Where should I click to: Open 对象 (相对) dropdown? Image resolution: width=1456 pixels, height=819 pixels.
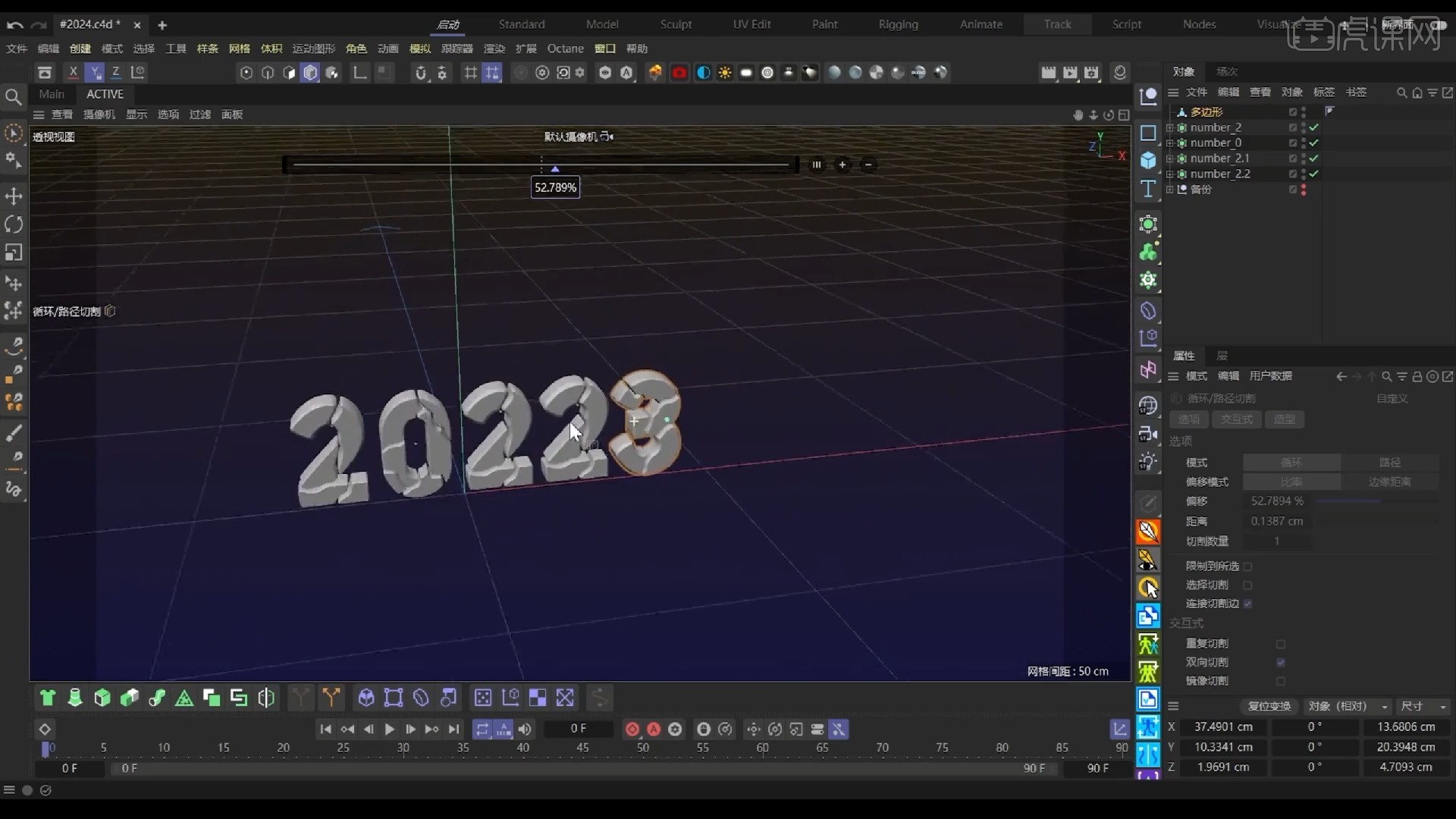[x=1348, y=706]
